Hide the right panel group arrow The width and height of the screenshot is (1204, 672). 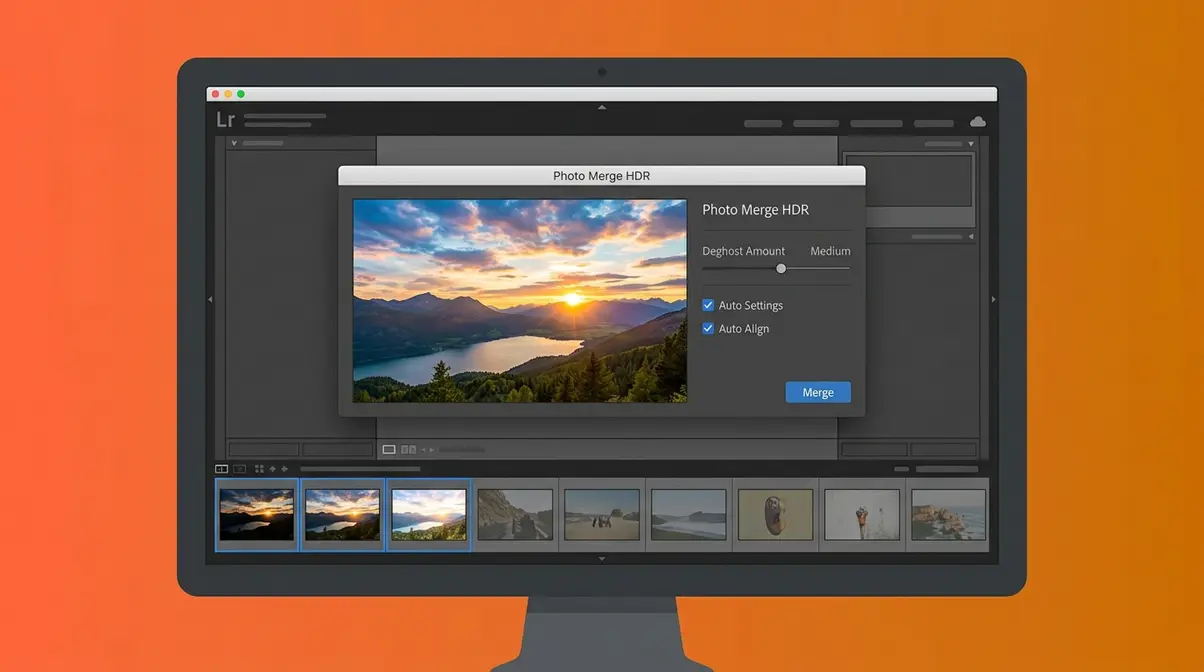(993, 299)
